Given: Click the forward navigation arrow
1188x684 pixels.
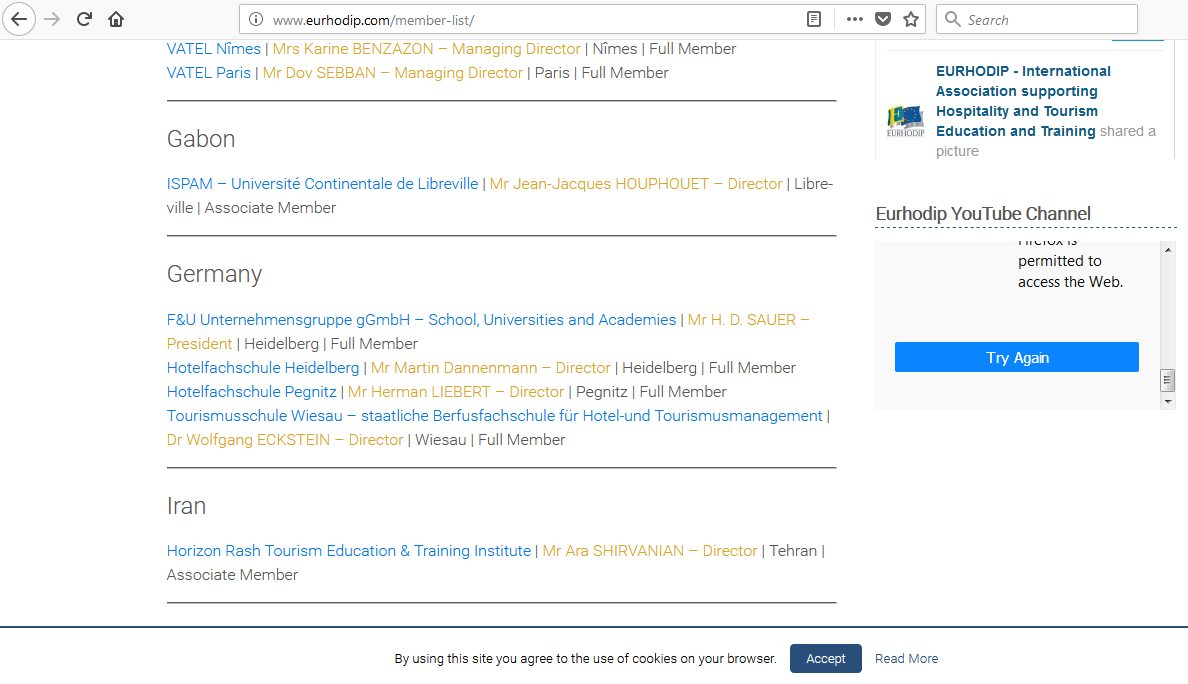Looking at the screenshot, I should [52, 19].
